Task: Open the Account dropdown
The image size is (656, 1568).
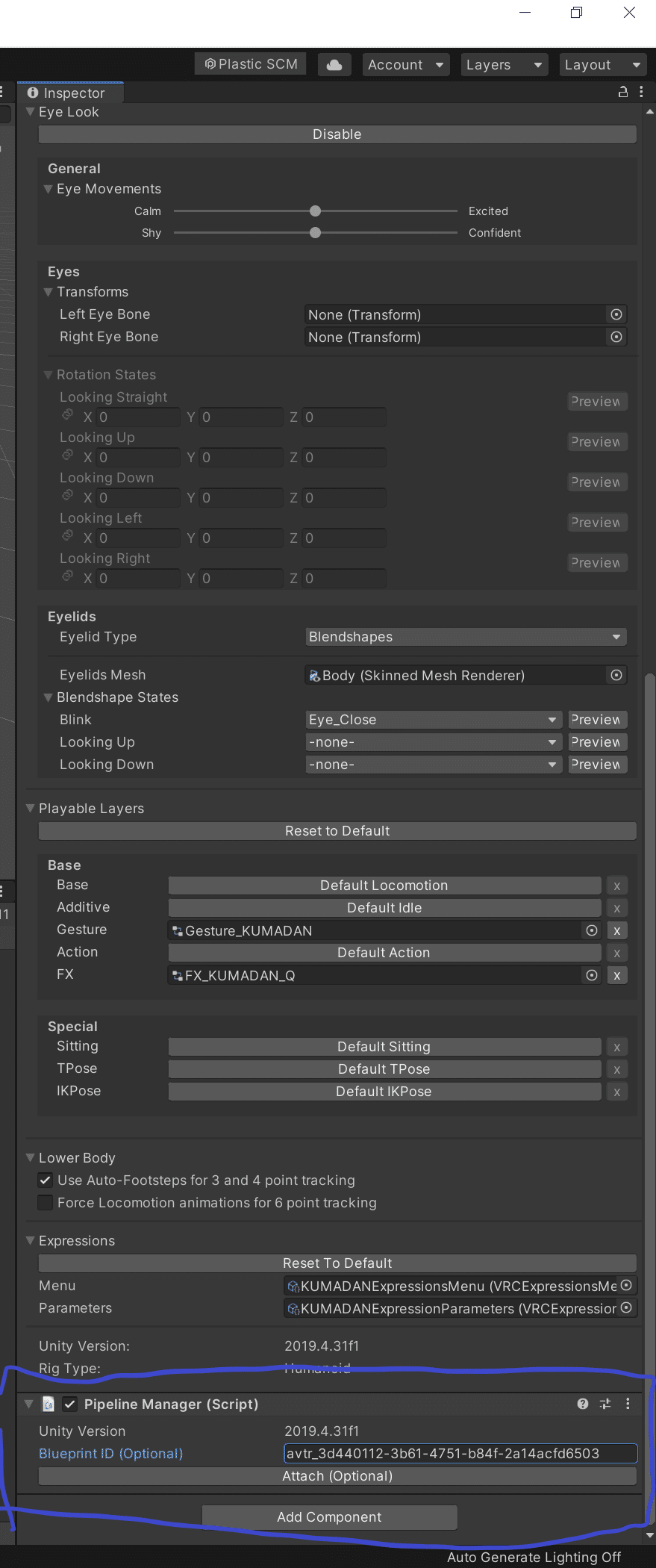Action: coord(406,65)
